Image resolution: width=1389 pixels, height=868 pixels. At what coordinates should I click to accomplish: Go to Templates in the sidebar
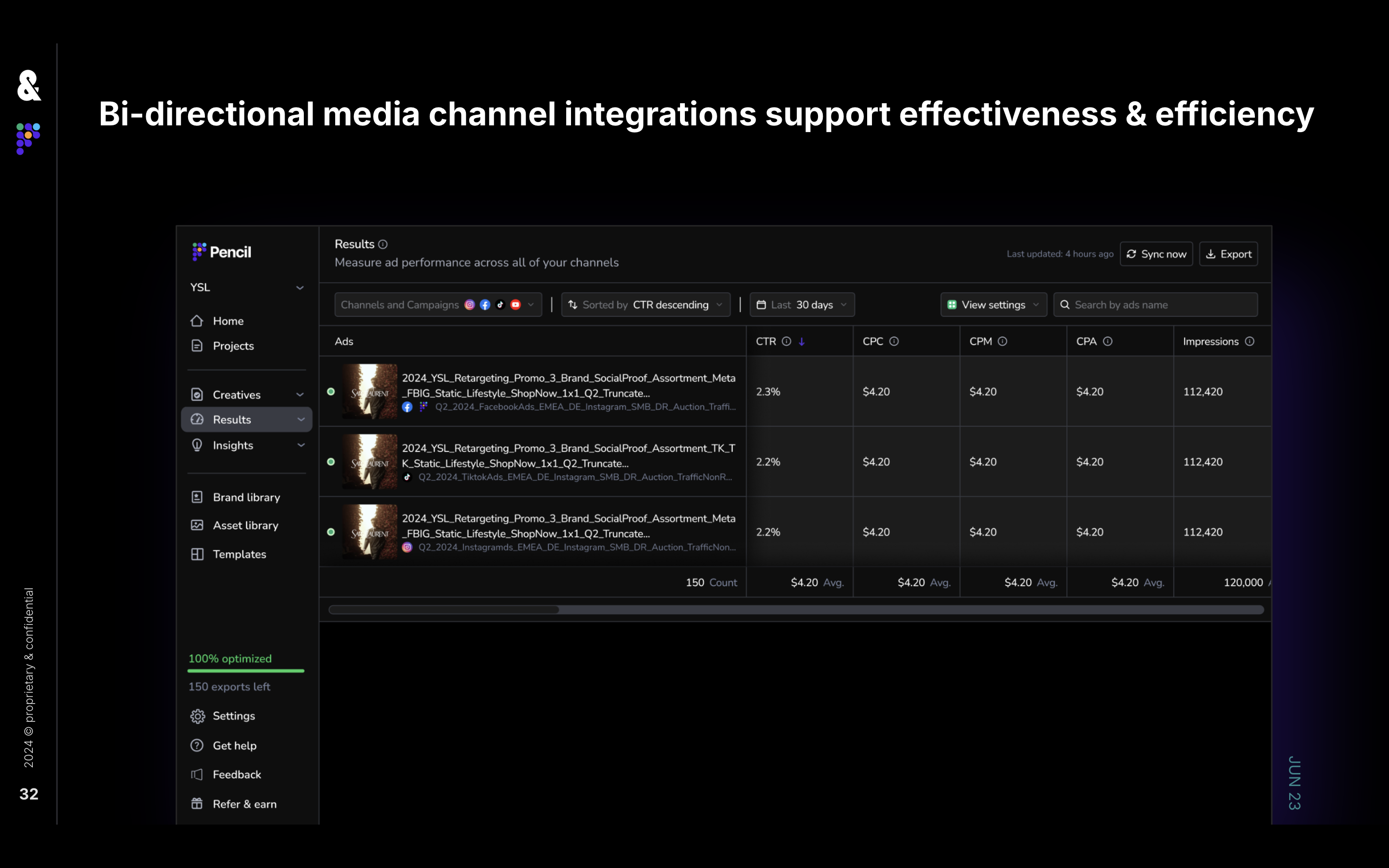(x=239, y=554)
